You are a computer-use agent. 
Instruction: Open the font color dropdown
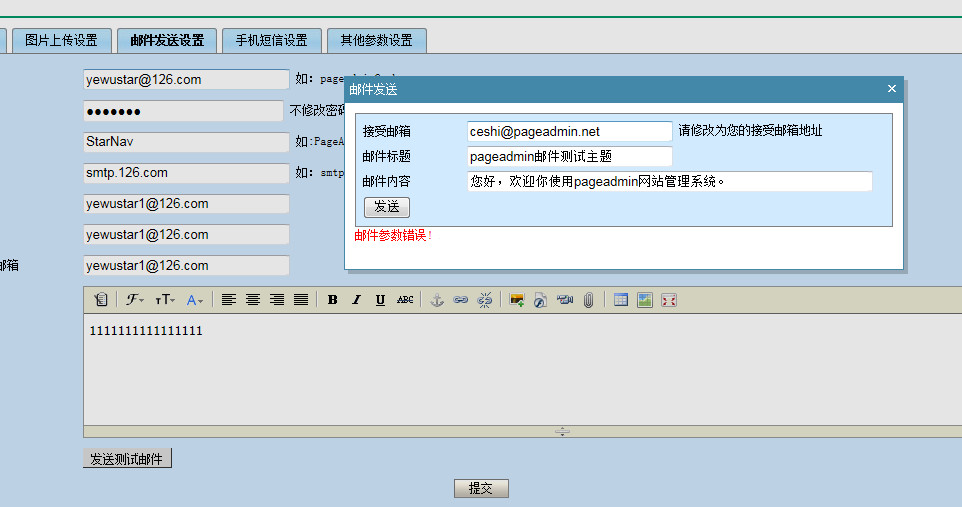click(195, 300)
